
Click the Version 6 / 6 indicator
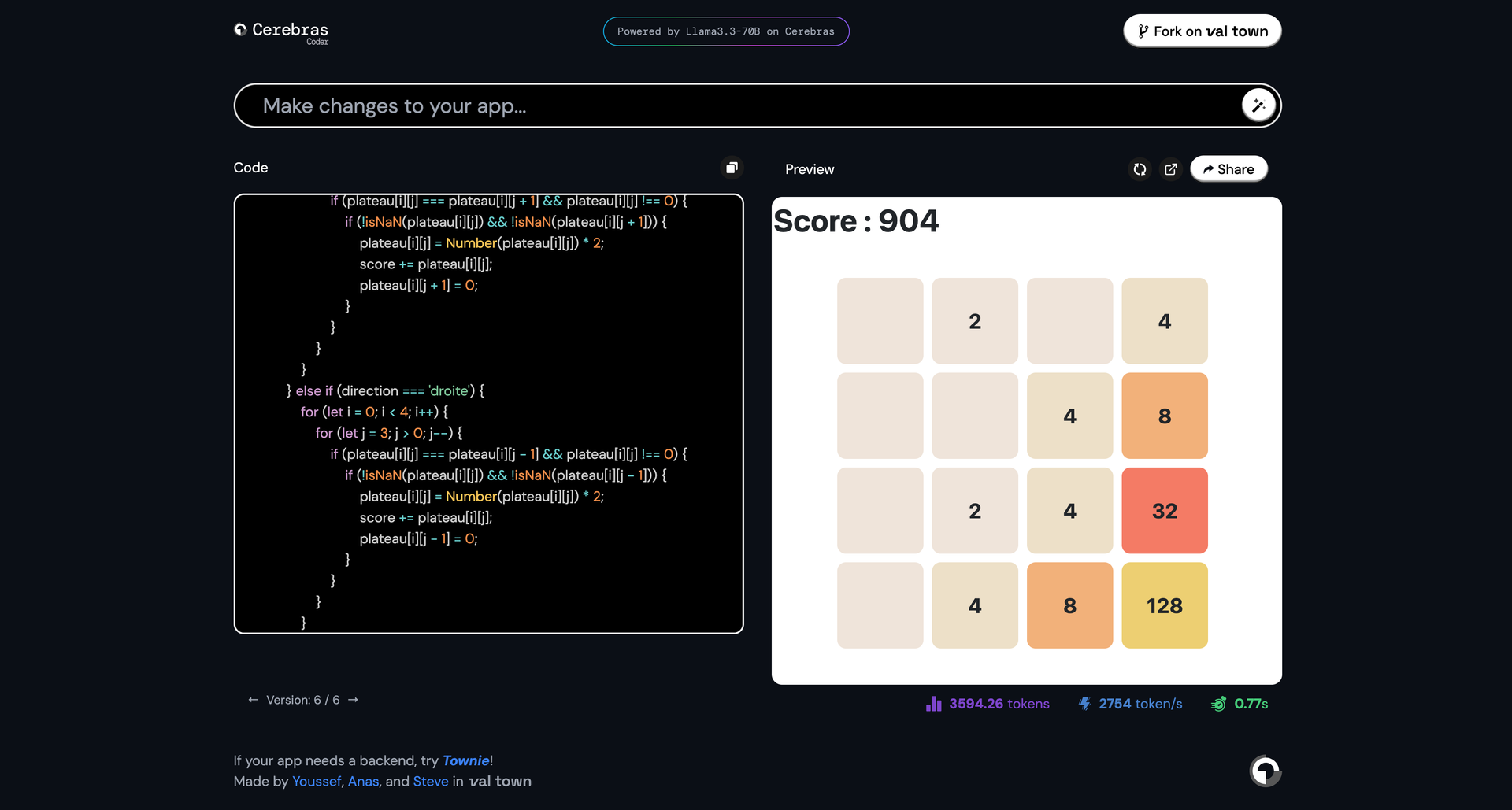point(302,699)
